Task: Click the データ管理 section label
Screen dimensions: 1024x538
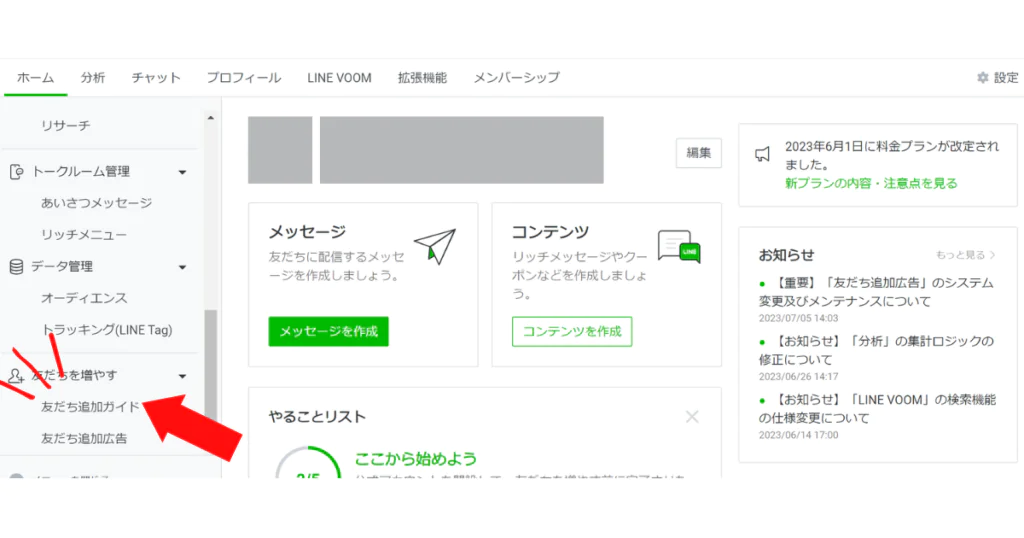Action: tap(62, 266)
